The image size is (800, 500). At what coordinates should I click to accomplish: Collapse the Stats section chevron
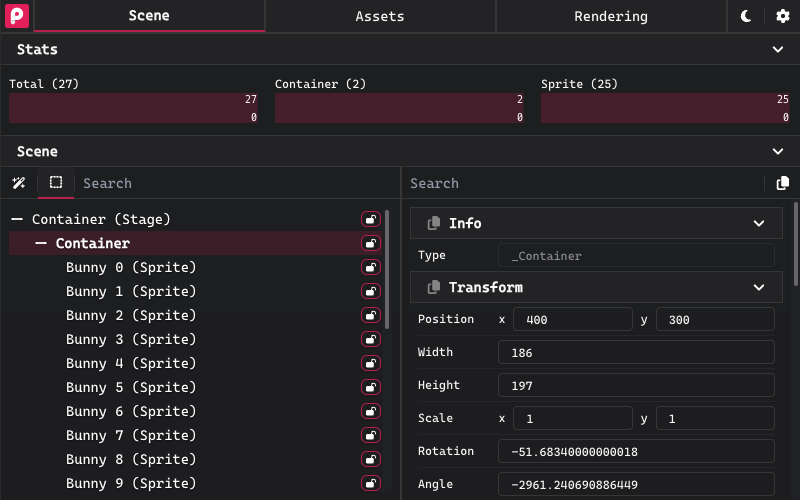(x=778, y=49)
